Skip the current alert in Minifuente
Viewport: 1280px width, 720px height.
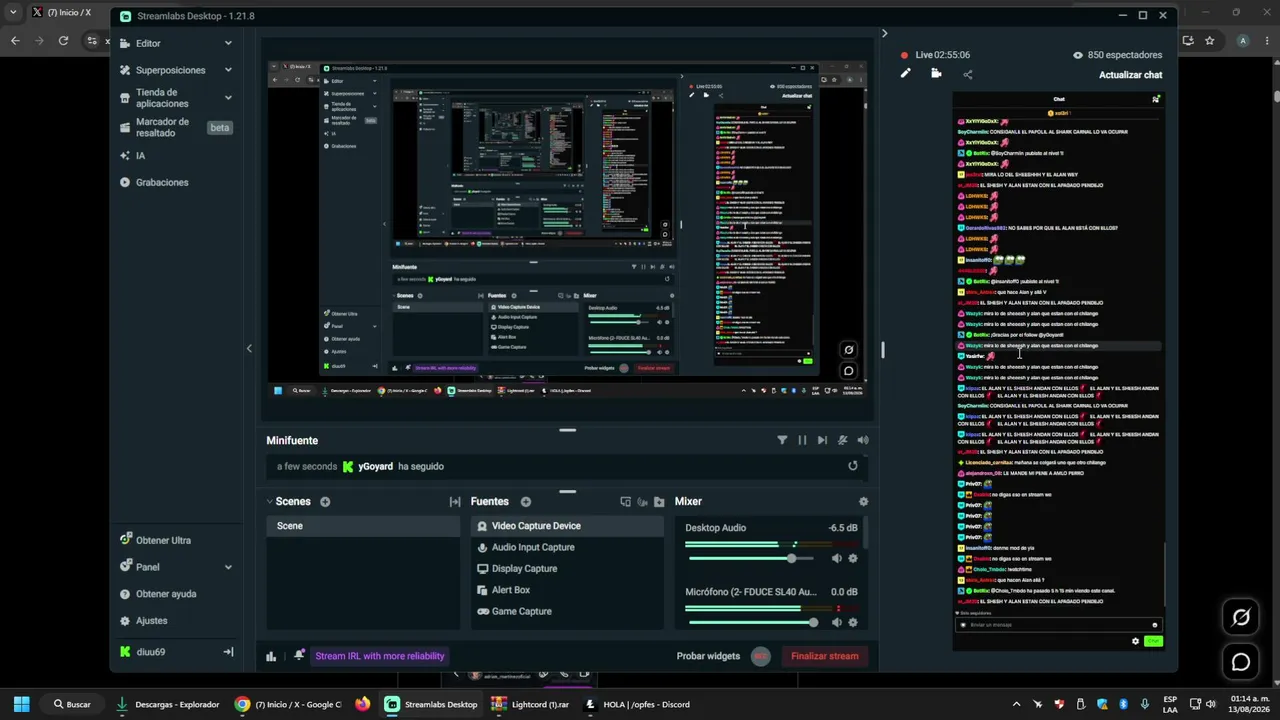pos(822,440)
